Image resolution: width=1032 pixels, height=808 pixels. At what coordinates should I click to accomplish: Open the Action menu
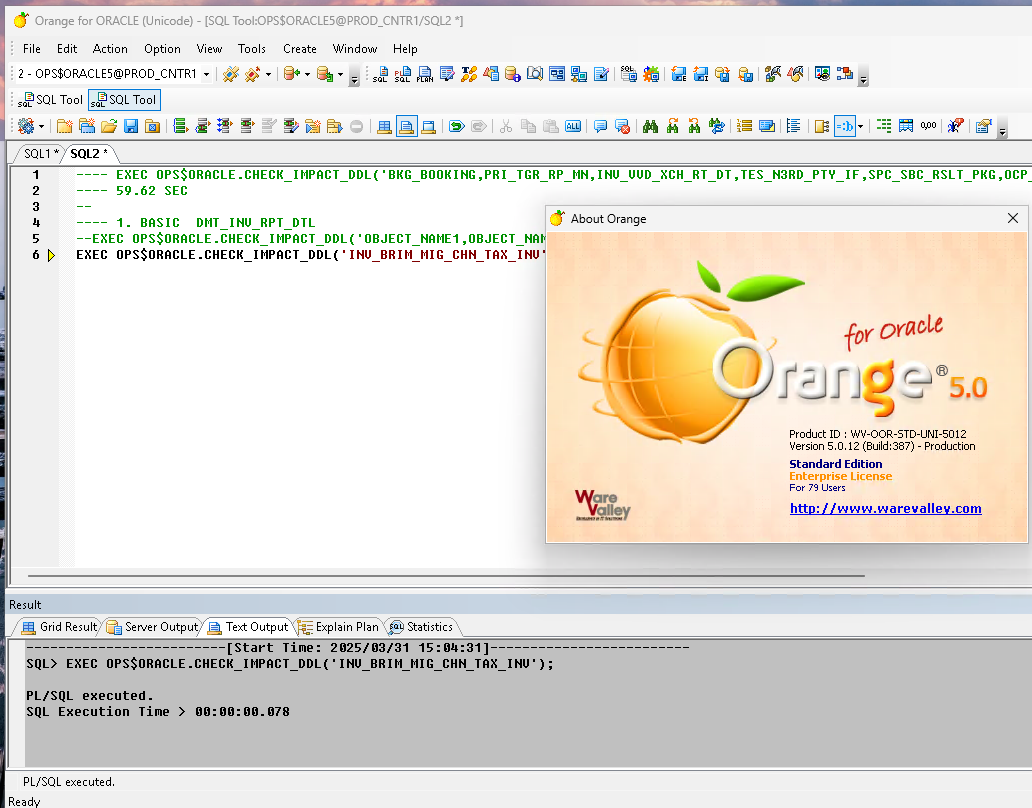pos(110,48)
